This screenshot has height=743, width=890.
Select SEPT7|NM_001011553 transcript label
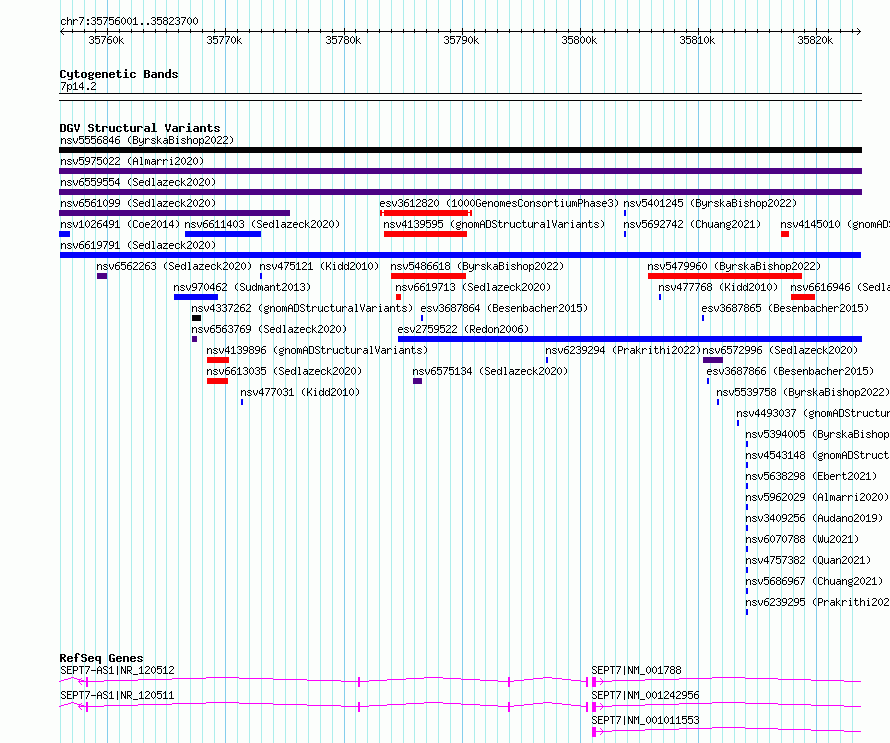click(x=645, y=720)
